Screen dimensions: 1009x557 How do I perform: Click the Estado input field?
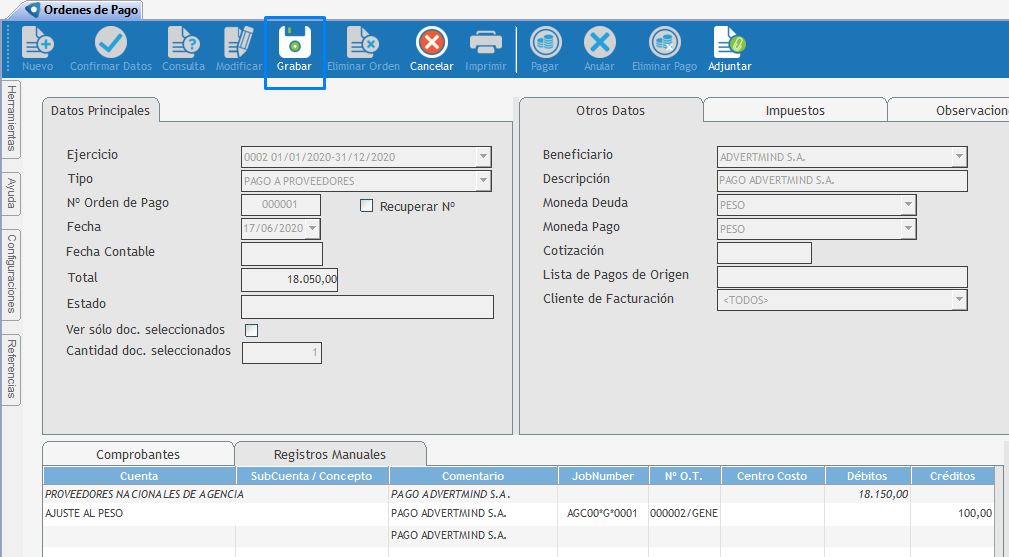click(367, 306)
